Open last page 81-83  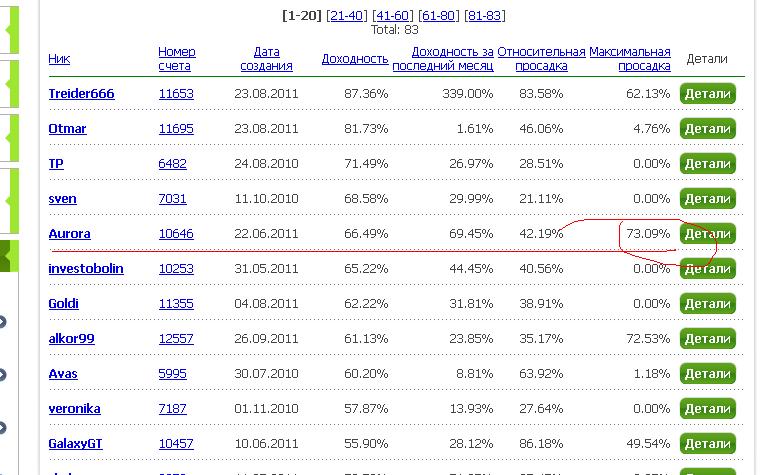pyautogui.click(x=484, y=16)
